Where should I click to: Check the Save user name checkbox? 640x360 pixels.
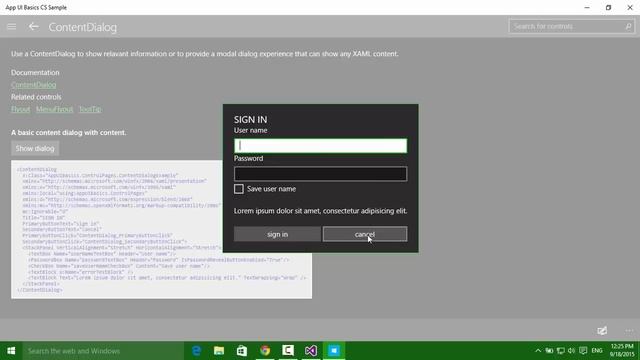(239, 189)
